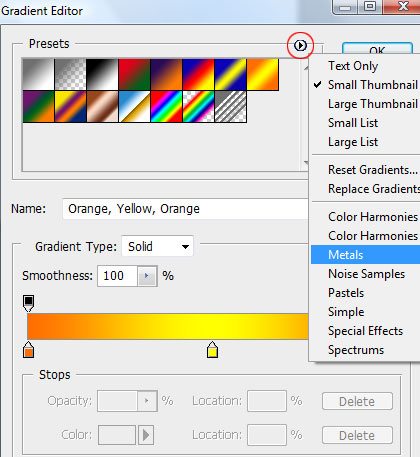420x457 pixels.
Task: Open the Gradient Type dropdown
Action: click(157, 246)
